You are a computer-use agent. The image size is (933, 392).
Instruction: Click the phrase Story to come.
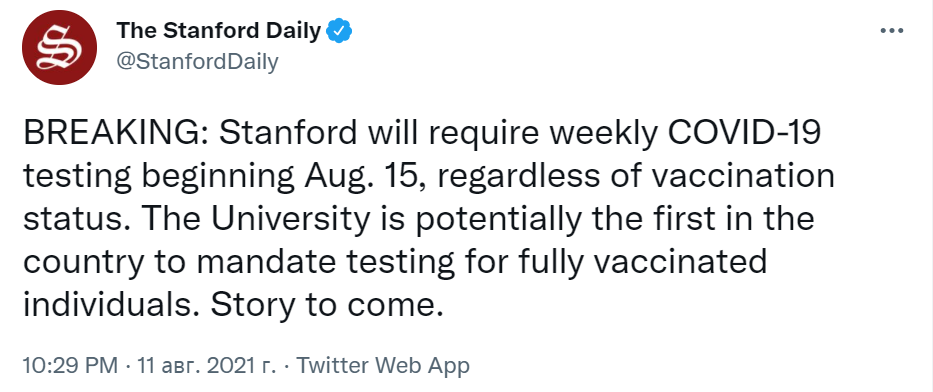click(x=327, y=306)
